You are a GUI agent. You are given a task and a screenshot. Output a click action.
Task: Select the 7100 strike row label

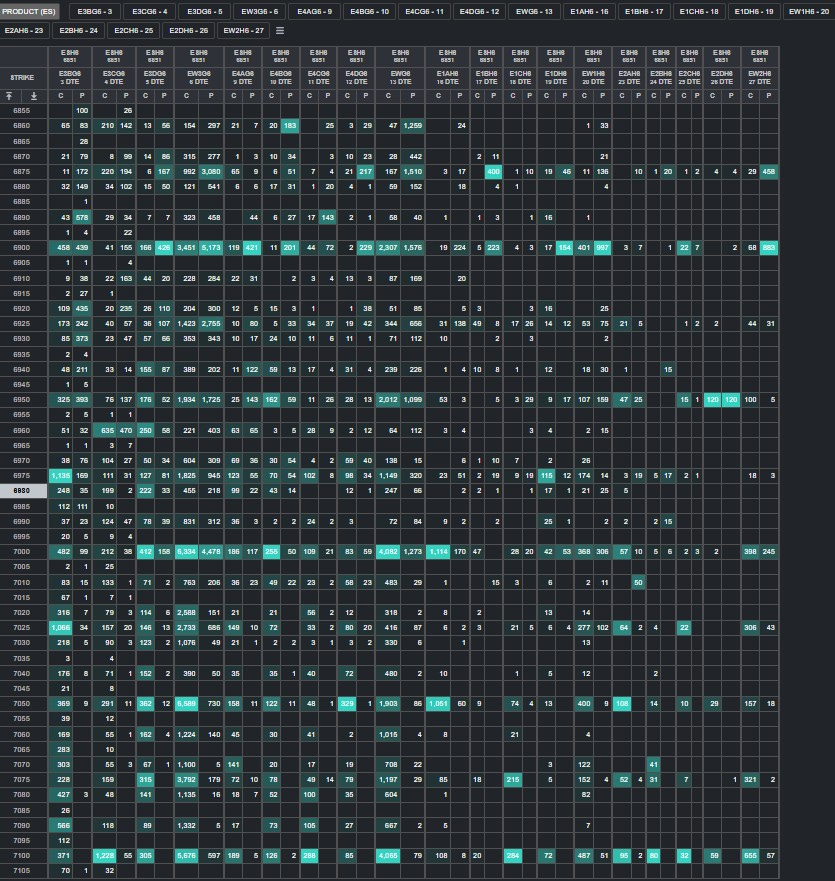[22, 856]
